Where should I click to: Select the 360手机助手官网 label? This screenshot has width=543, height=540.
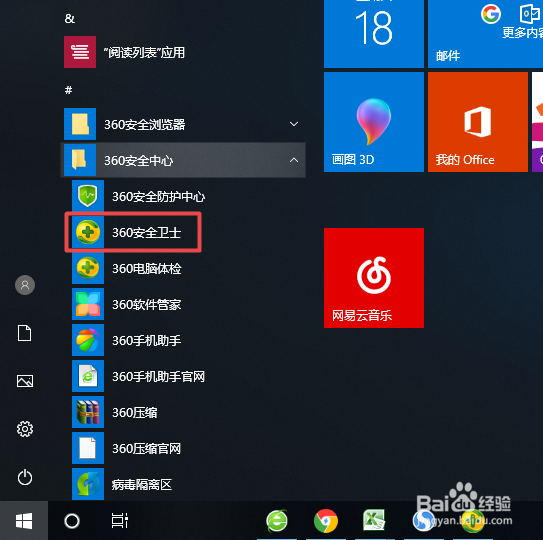(158, 377)
